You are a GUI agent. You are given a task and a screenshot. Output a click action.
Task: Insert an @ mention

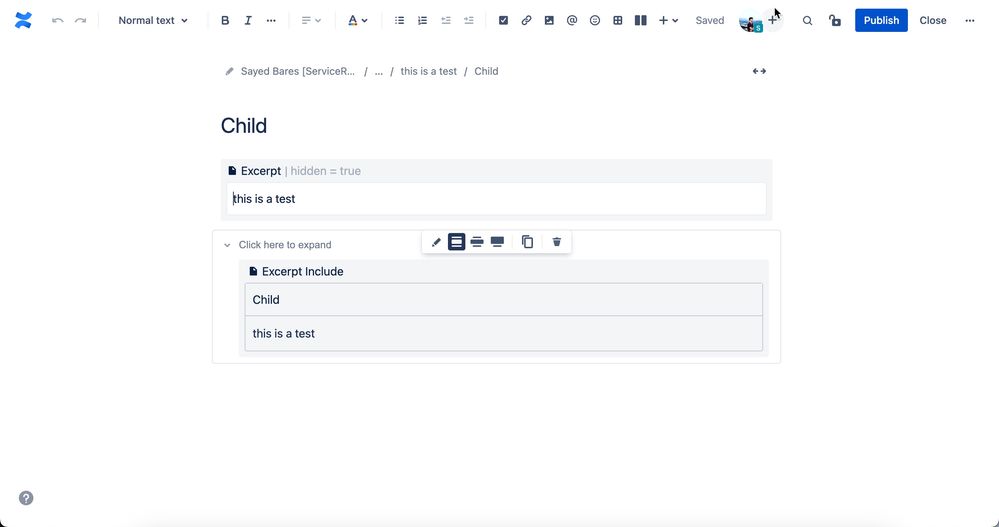pyautogui.click(x=572, y=20)
